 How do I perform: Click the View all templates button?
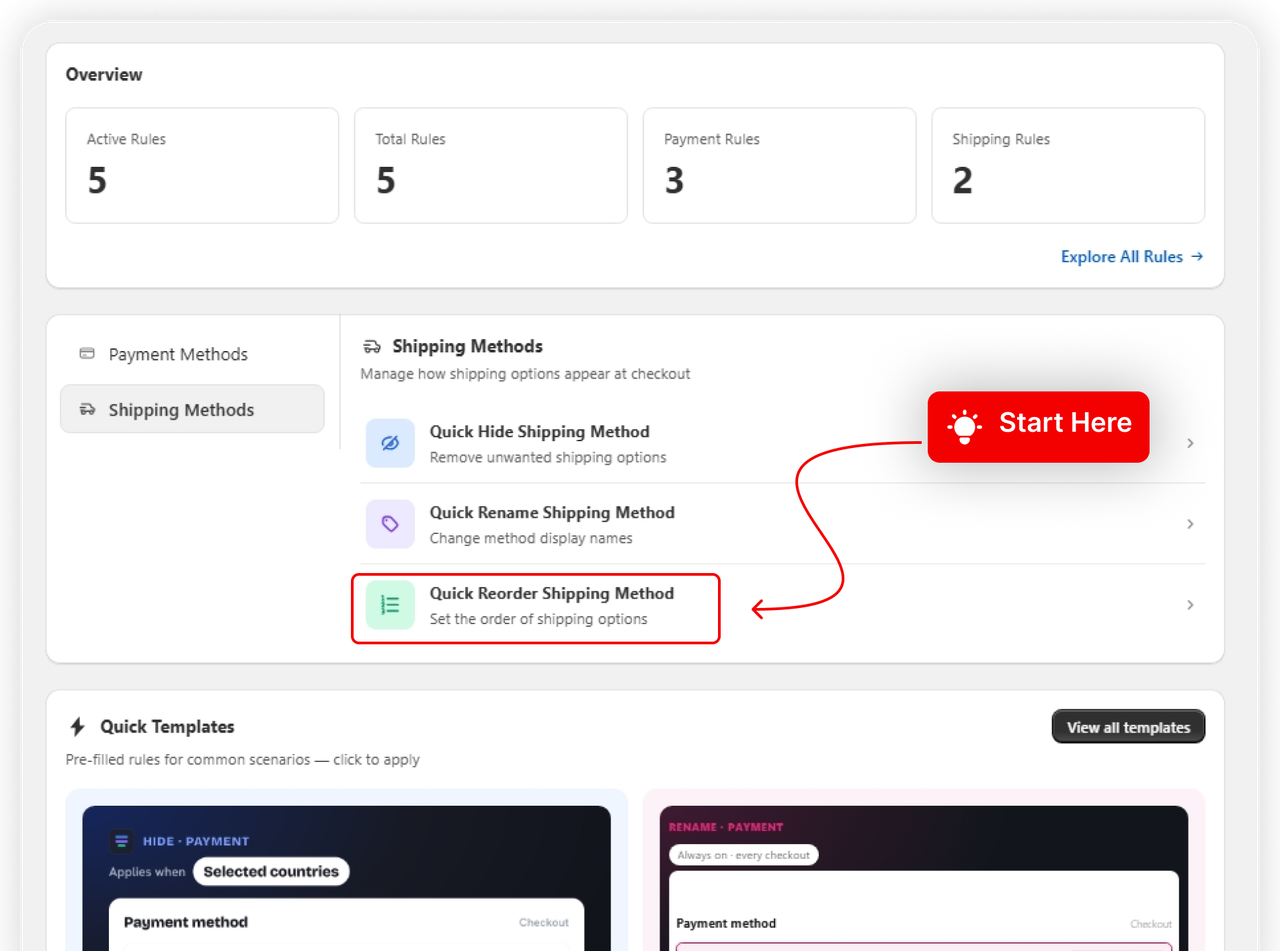(x=1128, y=727)
